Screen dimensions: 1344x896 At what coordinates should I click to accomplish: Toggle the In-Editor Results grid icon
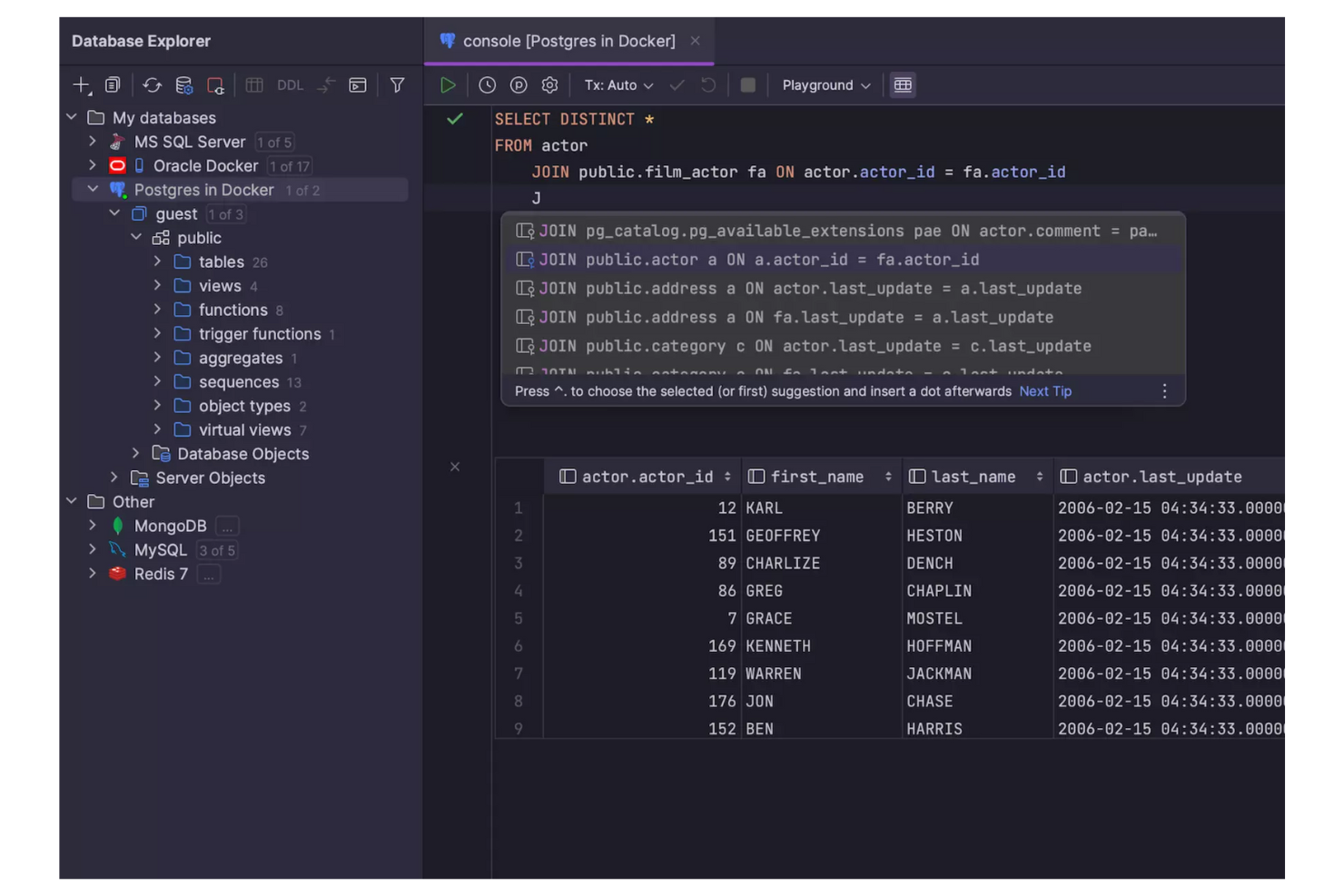903,85
